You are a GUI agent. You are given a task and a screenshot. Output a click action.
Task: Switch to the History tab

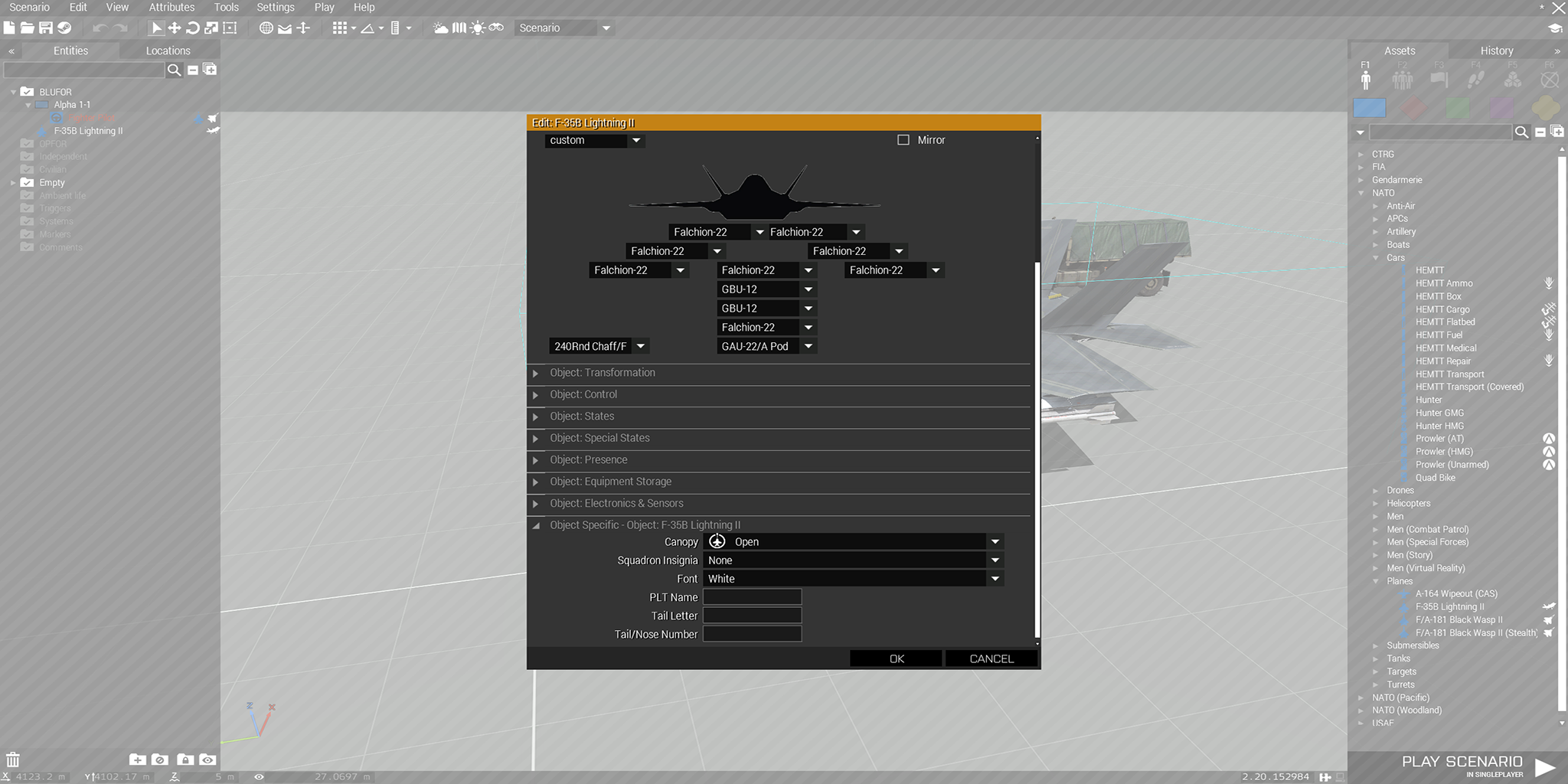(x=1496, y=51)
